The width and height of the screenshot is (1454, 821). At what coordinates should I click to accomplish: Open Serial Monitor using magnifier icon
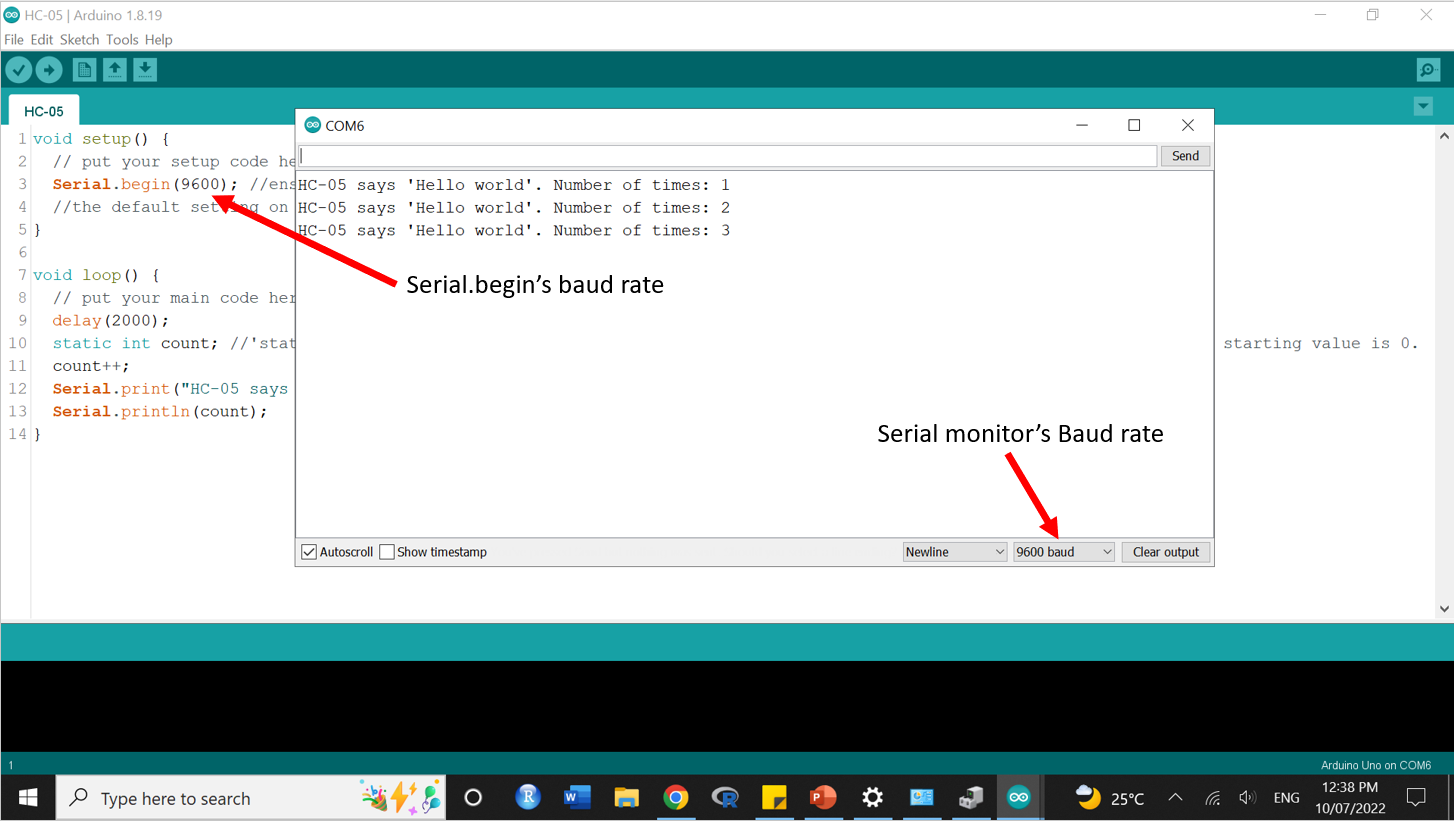pyautogui.click(x=1428, y=70)
